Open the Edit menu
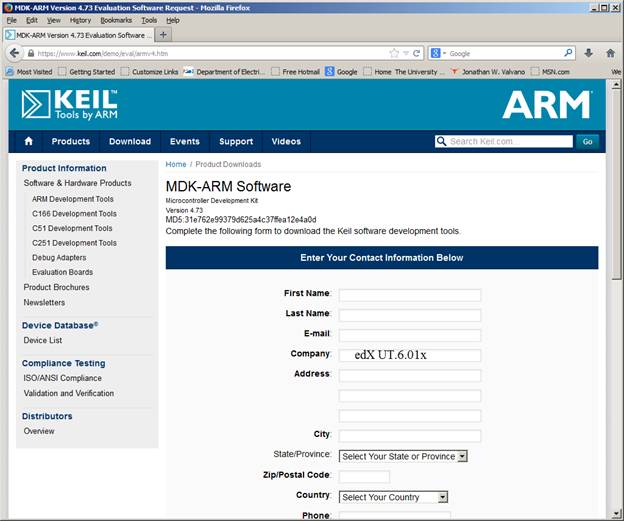Viewport: 624px width, 521px height. tap(31, 20)
